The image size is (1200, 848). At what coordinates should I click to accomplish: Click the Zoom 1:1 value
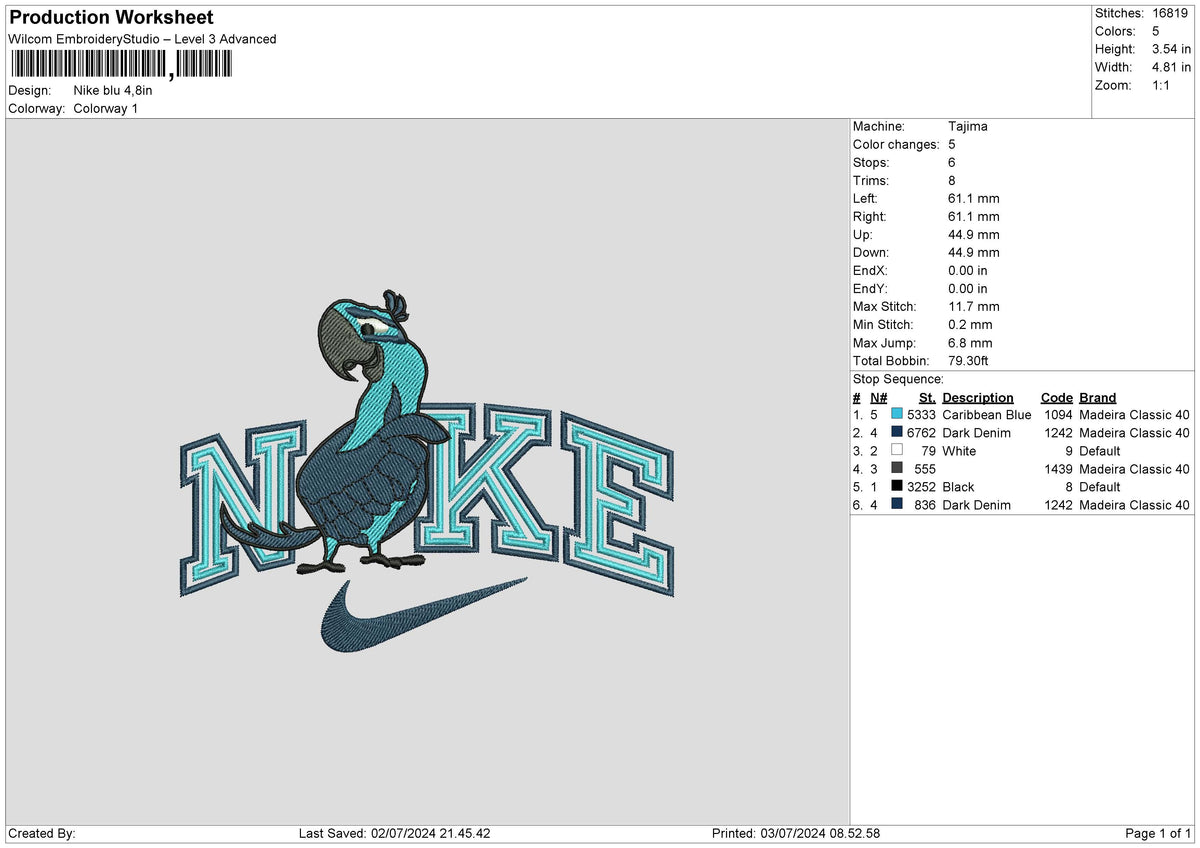(x=1161, y=85)
